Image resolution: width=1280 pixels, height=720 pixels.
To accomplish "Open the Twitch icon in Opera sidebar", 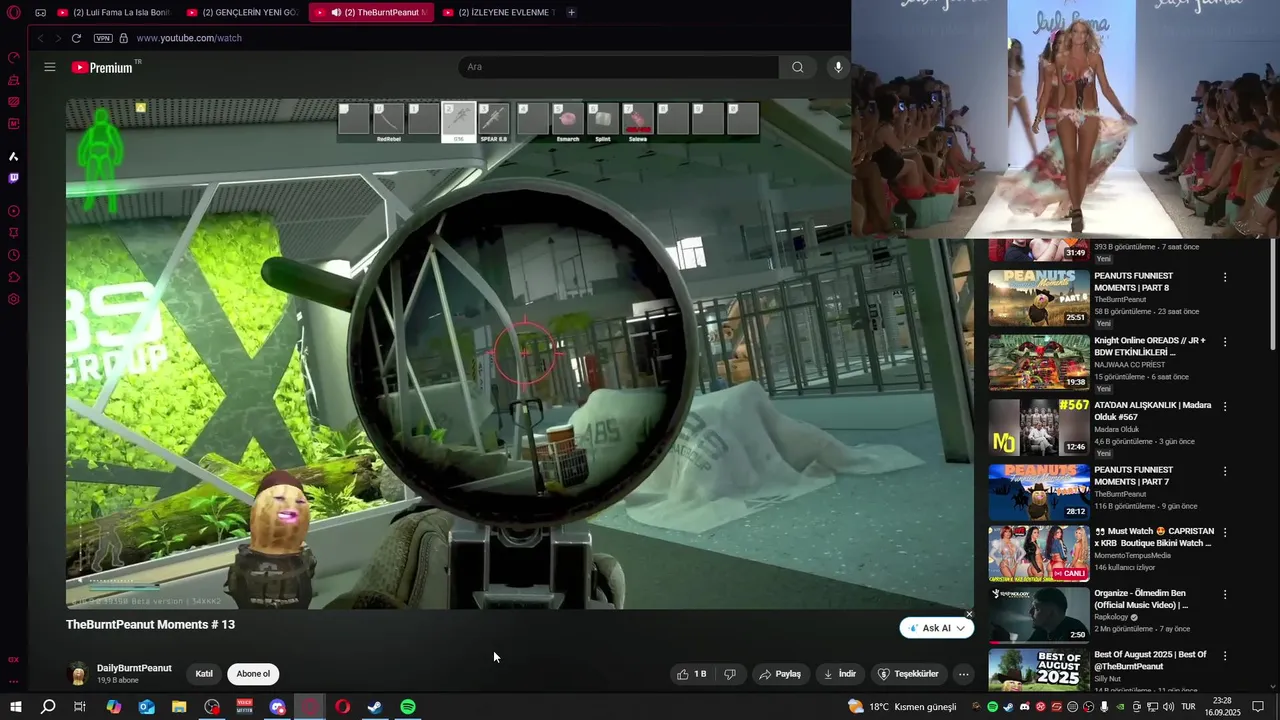I will point(14,178).
